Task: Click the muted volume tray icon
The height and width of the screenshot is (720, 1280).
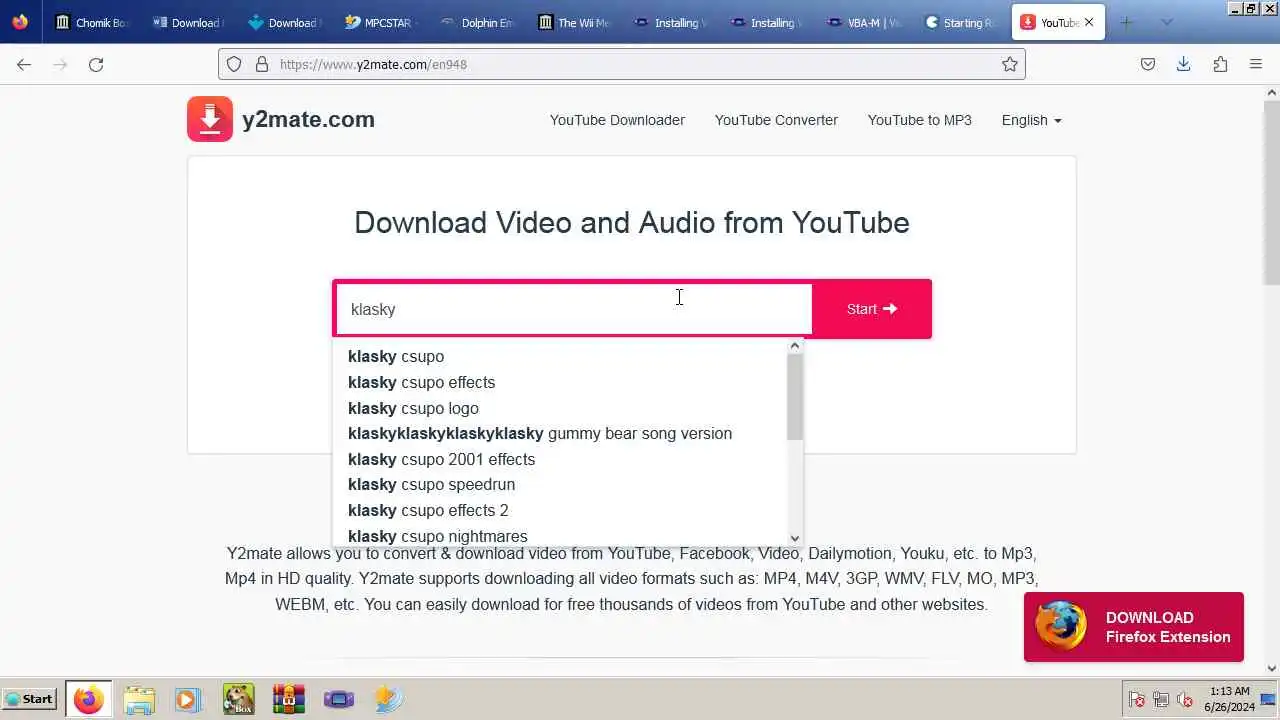Action: (1185, 700)
